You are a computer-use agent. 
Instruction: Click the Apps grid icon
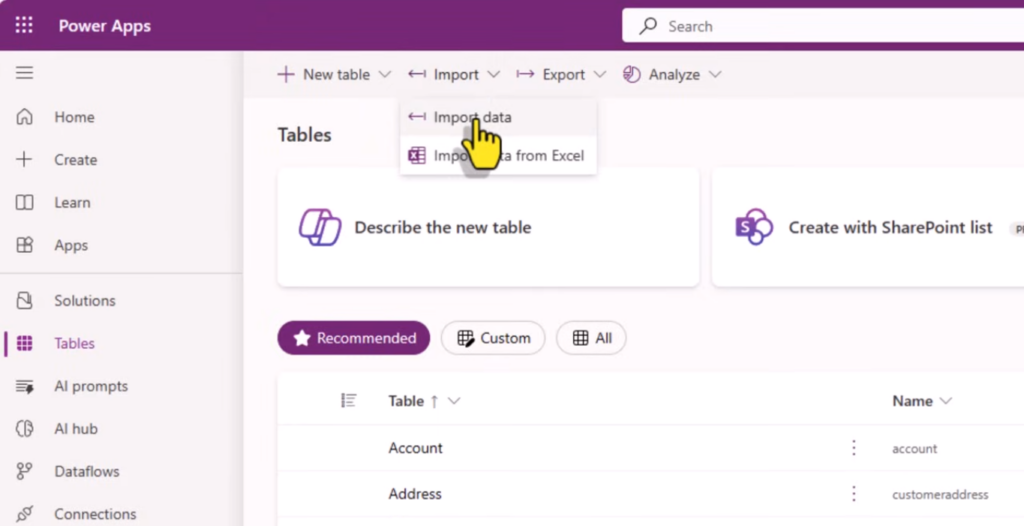24,245
